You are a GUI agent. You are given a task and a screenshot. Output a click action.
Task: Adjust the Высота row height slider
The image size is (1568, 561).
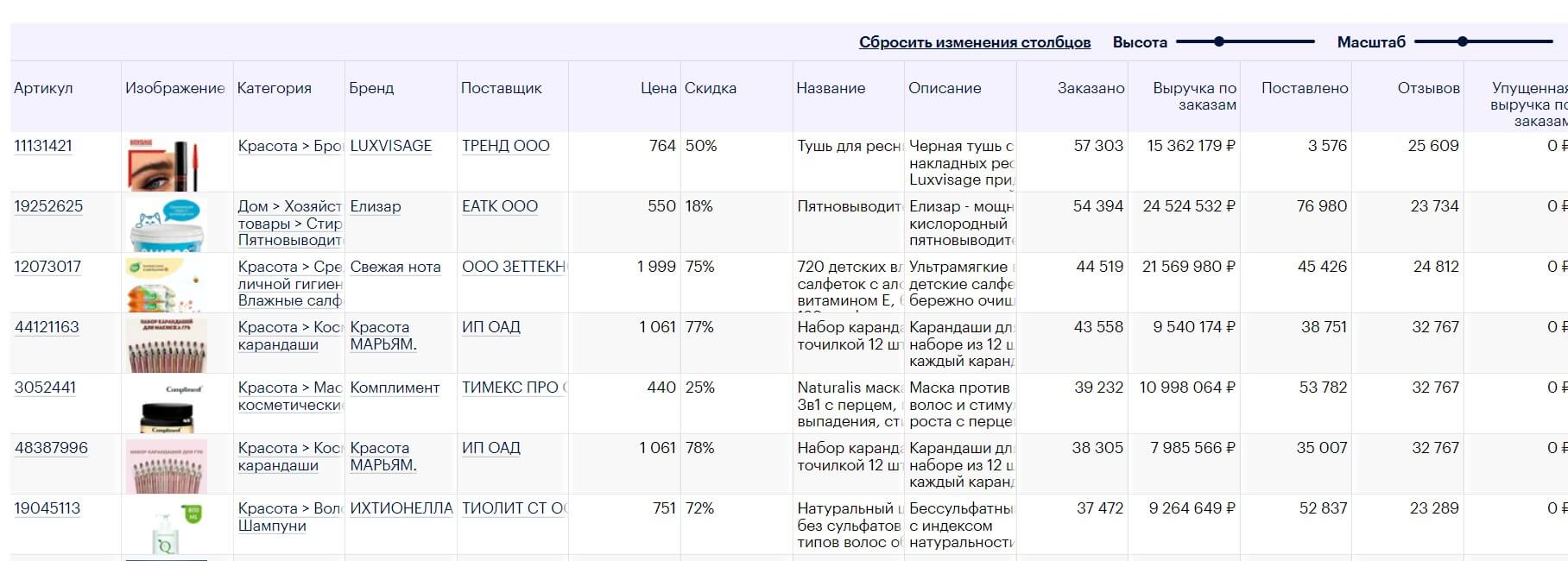[1219, 41]
